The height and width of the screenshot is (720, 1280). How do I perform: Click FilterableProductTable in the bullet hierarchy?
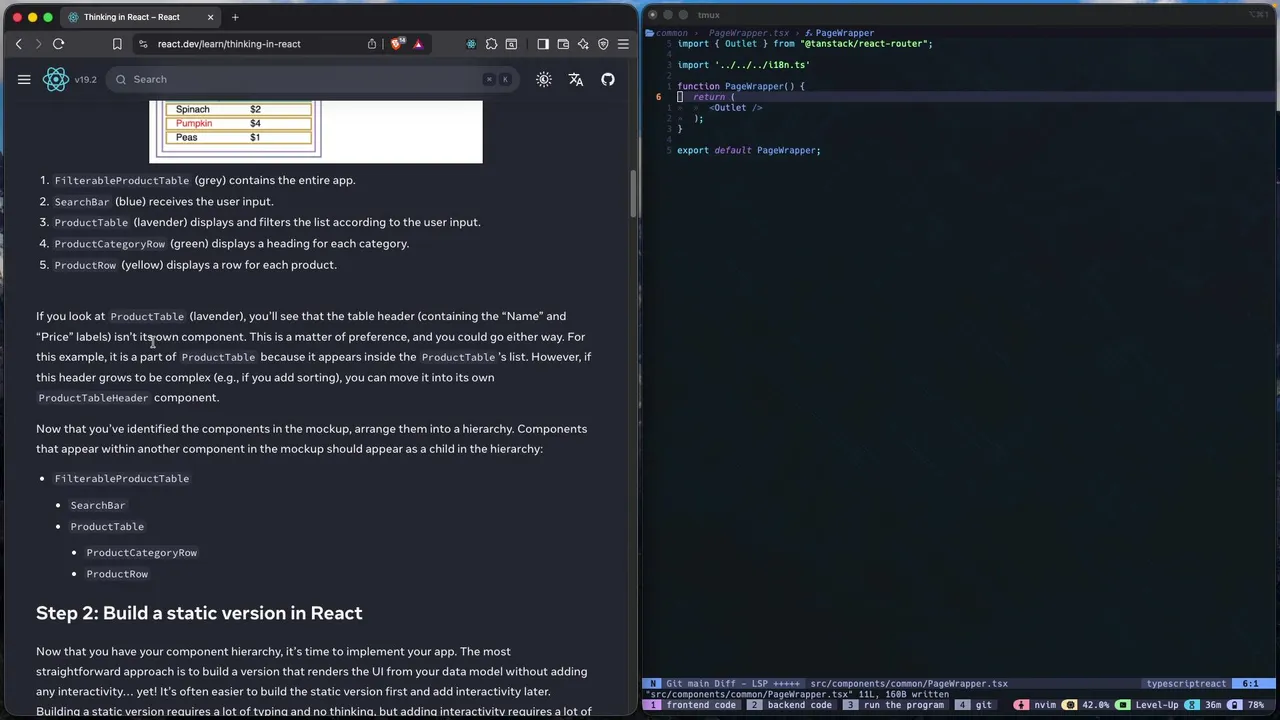[121, 479]
